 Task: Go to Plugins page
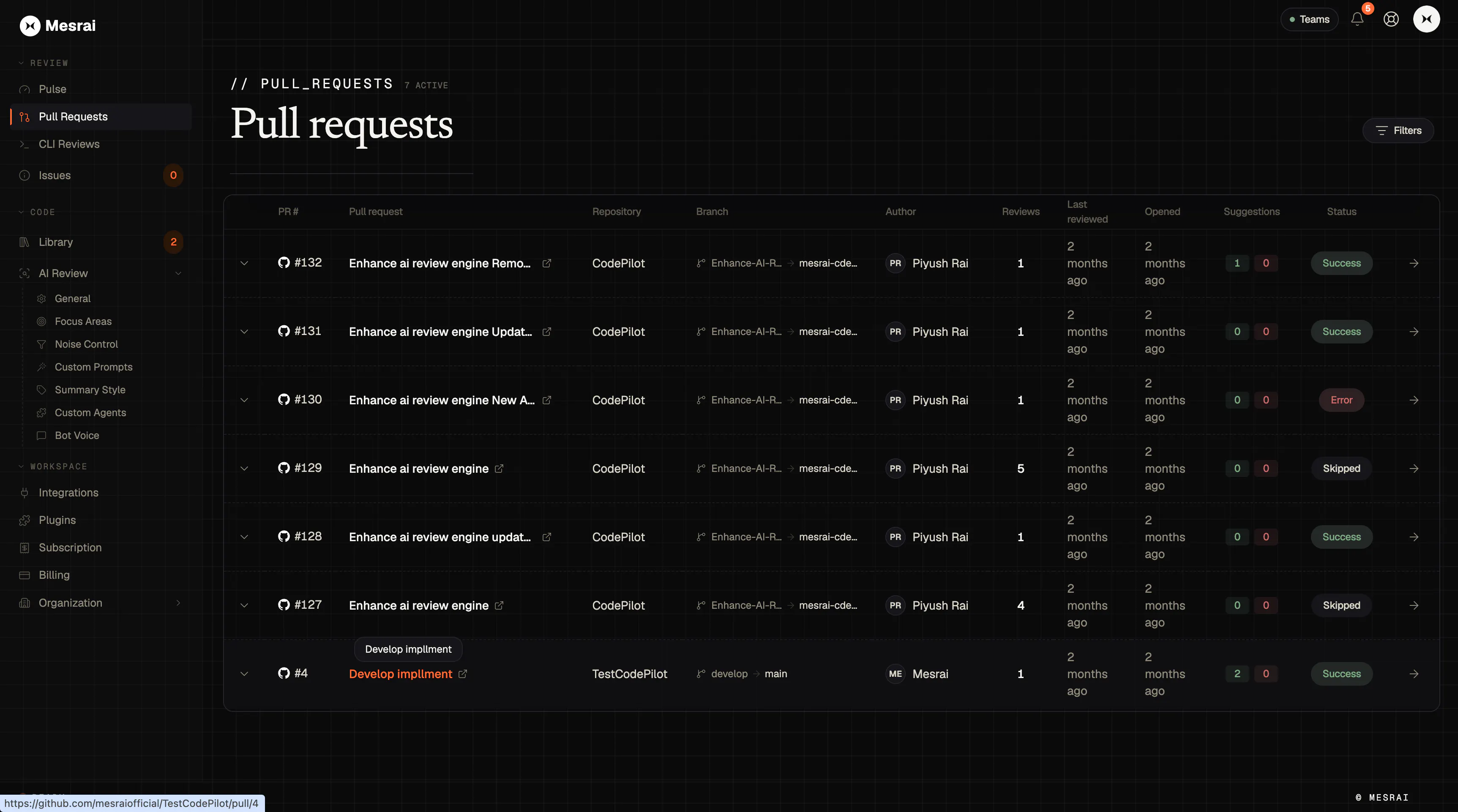pos(101,520)
